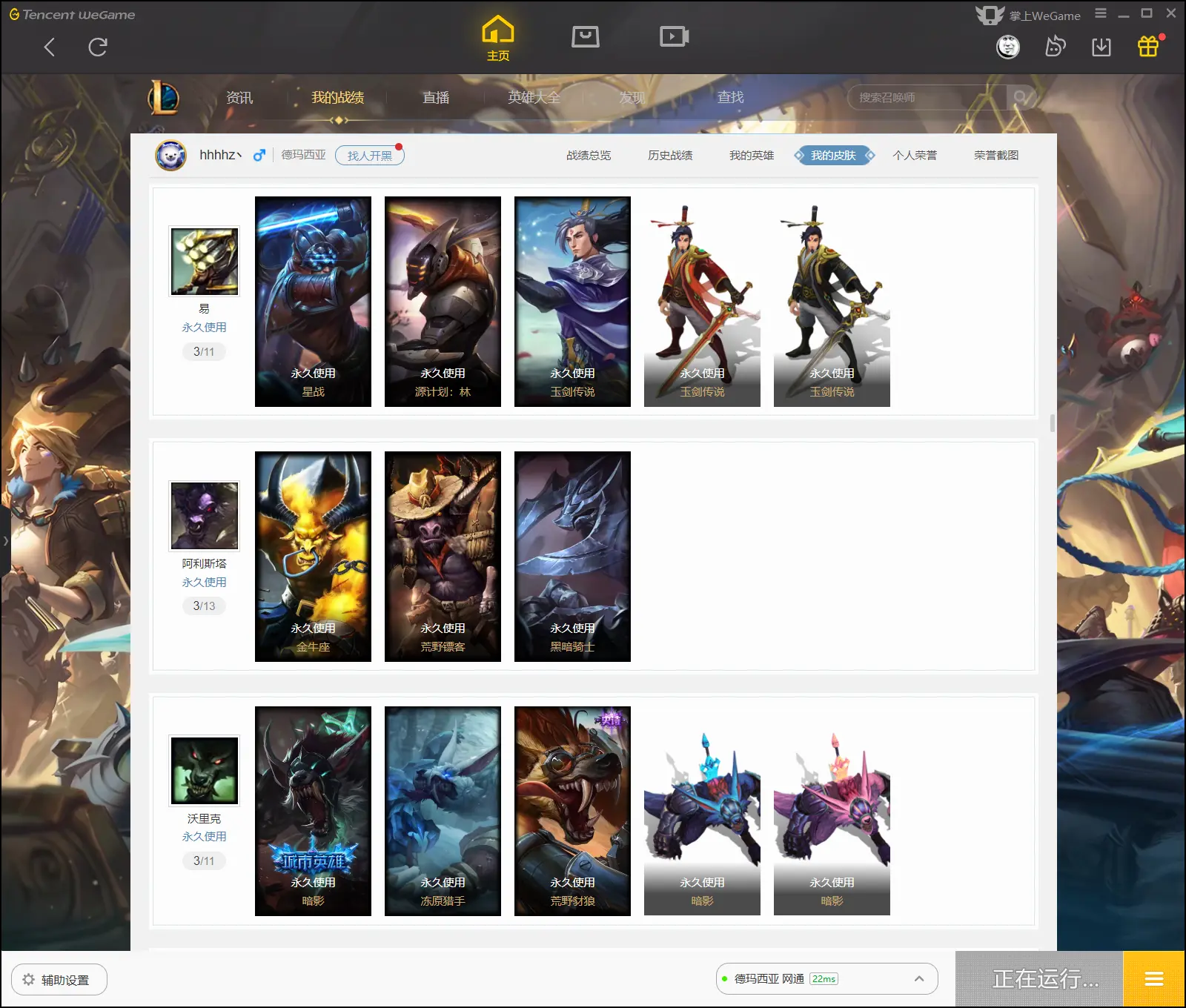Open 历史战绩 sub-tab

[x=670, y=156]
